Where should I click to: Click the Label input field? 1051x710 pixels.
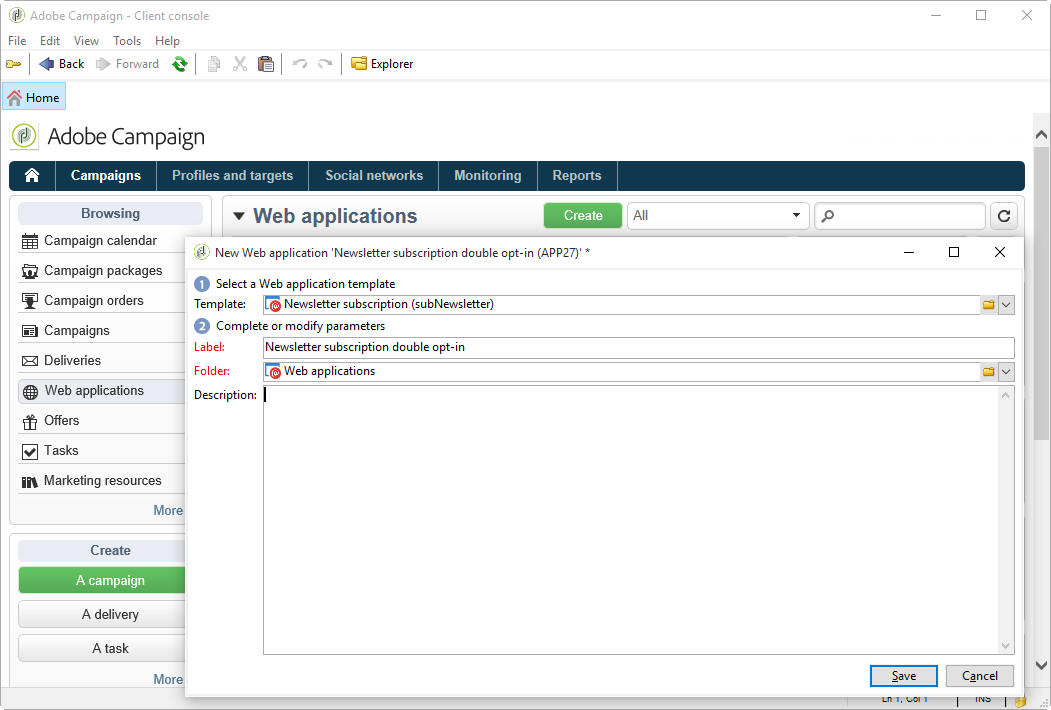[x=639, y=347]
